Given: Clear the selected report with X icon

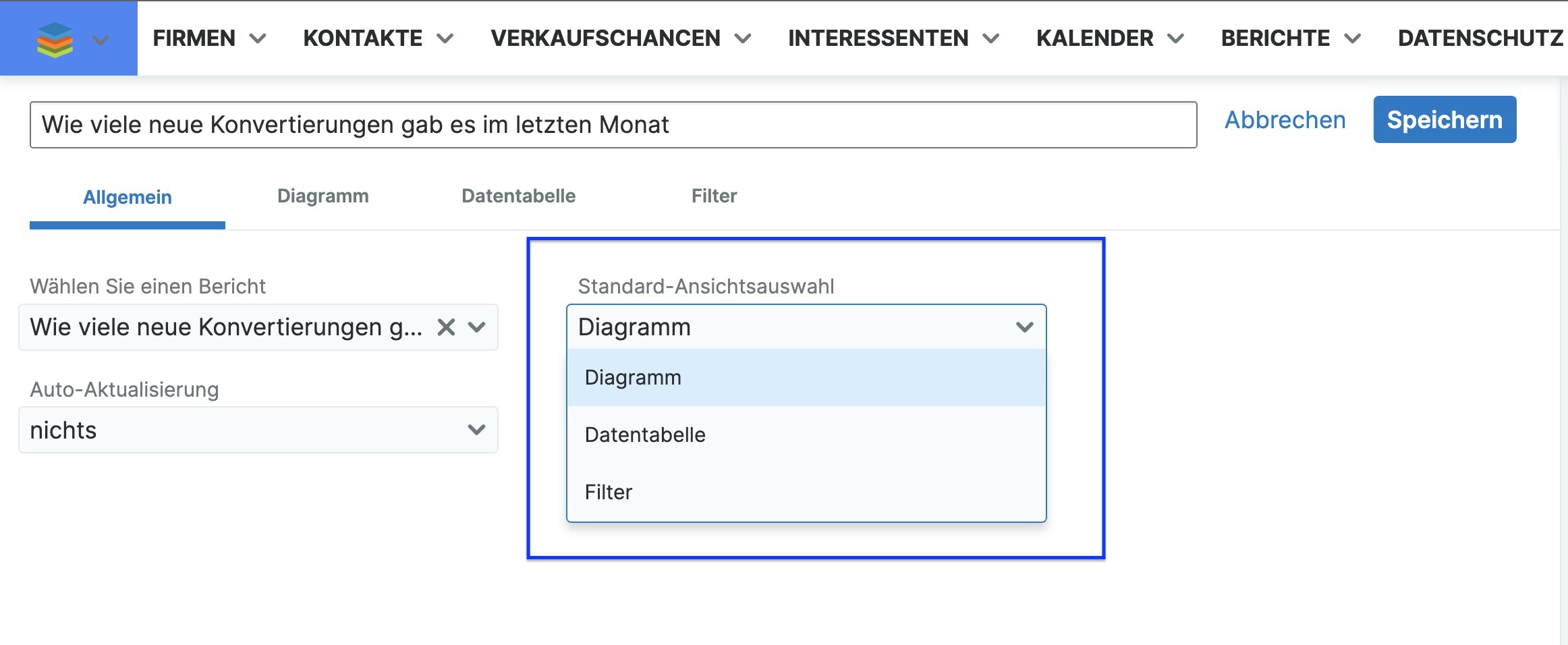Looking at the screenshot, I should 446,327.
